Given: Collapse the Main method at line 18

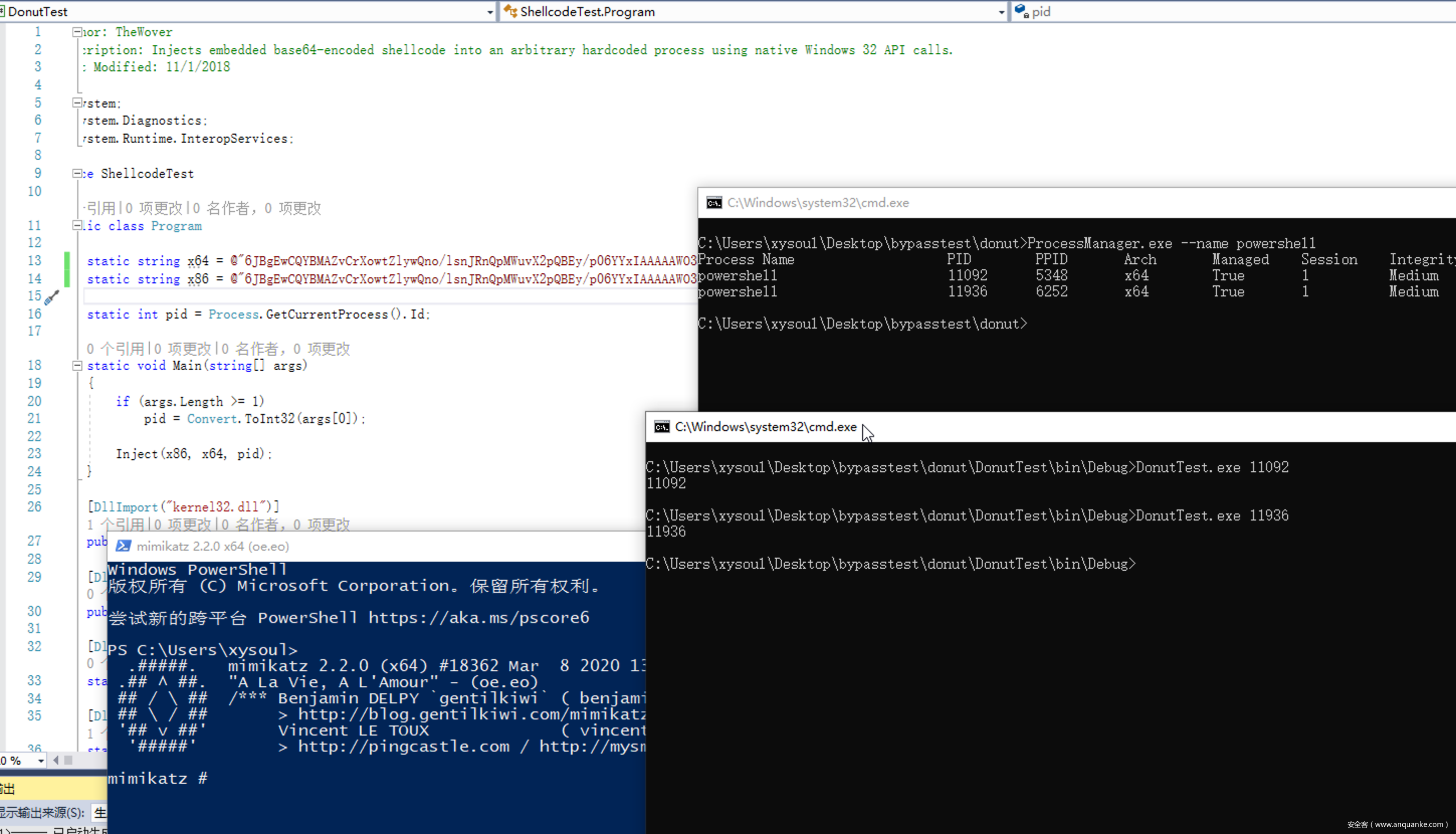Looking at the screenshot, I should click(77, 365).
